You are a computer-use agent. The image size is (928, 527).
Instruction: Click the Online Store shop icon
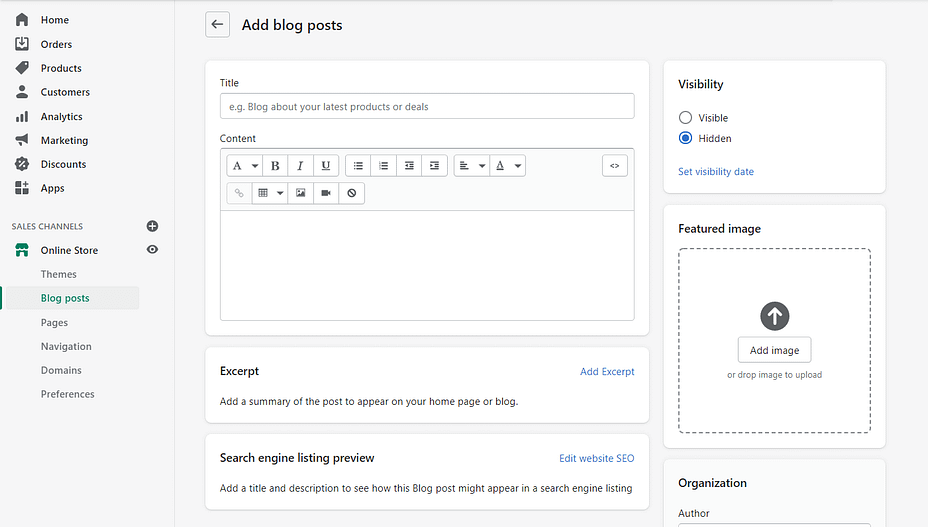[22, 250]
